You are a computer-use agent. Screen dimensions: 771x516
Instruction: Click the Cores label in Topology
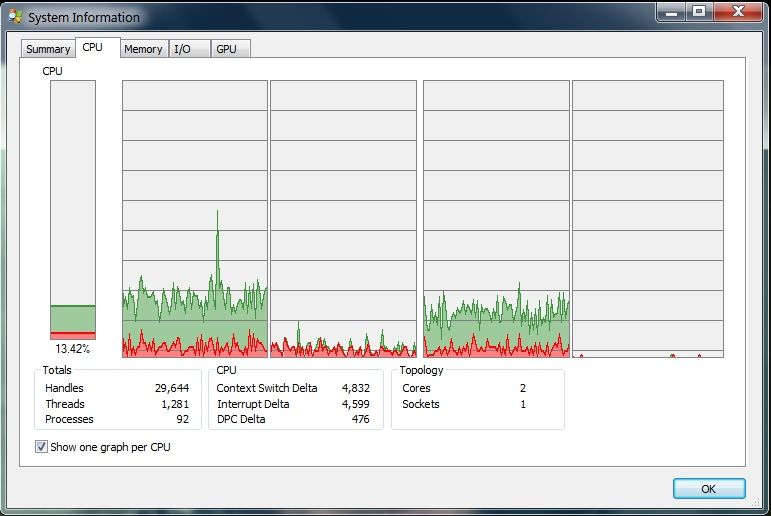(x=416, y=388)
